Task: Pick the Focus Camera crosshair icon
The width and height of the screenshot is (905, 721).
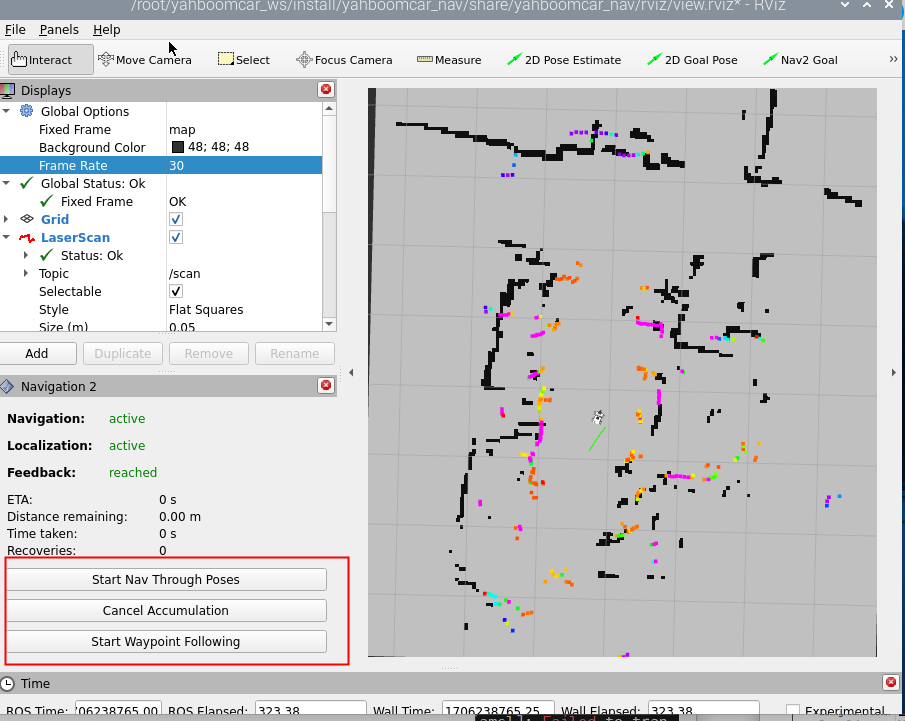Action: [304, 59]
